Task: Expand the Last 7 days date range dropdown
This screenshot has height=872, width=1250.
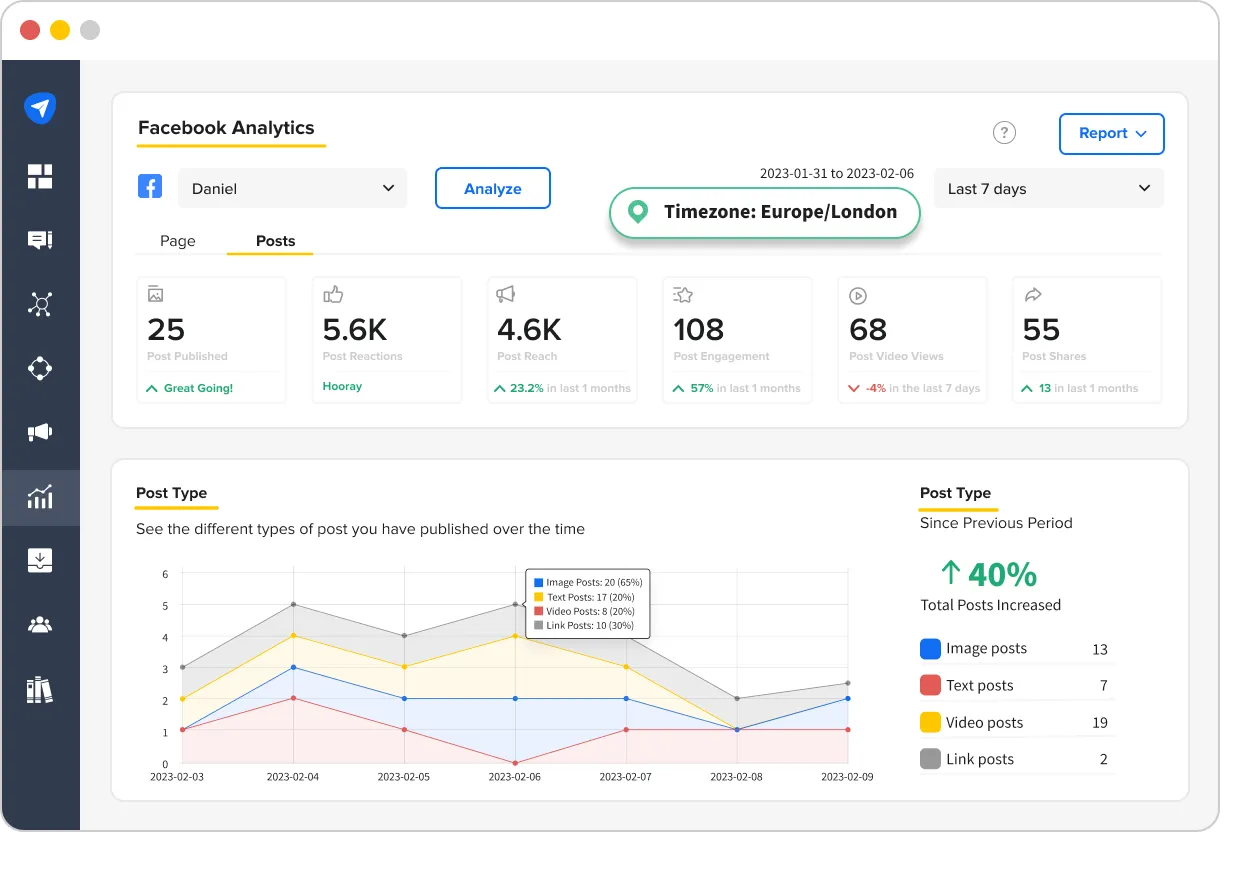Action: (1048, 187)
